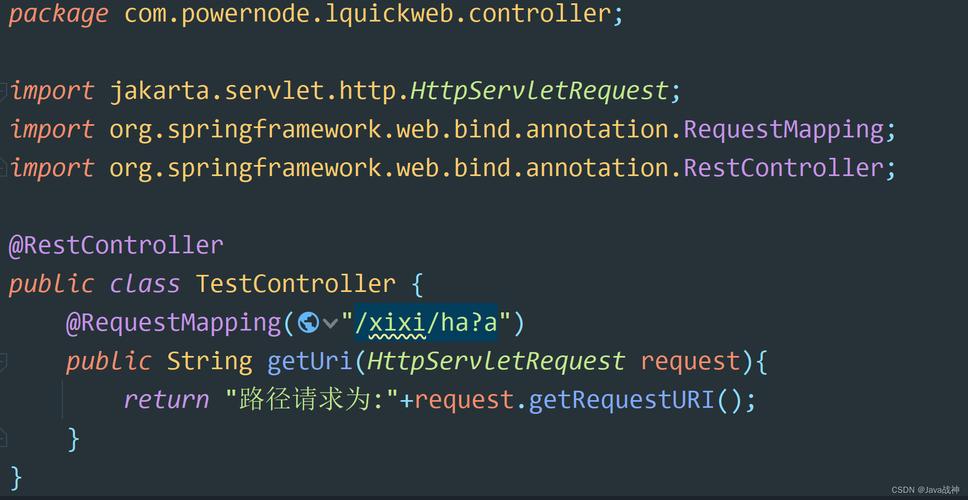968x500 pixels.
Task: Click the imported RestController class name
Action: click(784, 168)
